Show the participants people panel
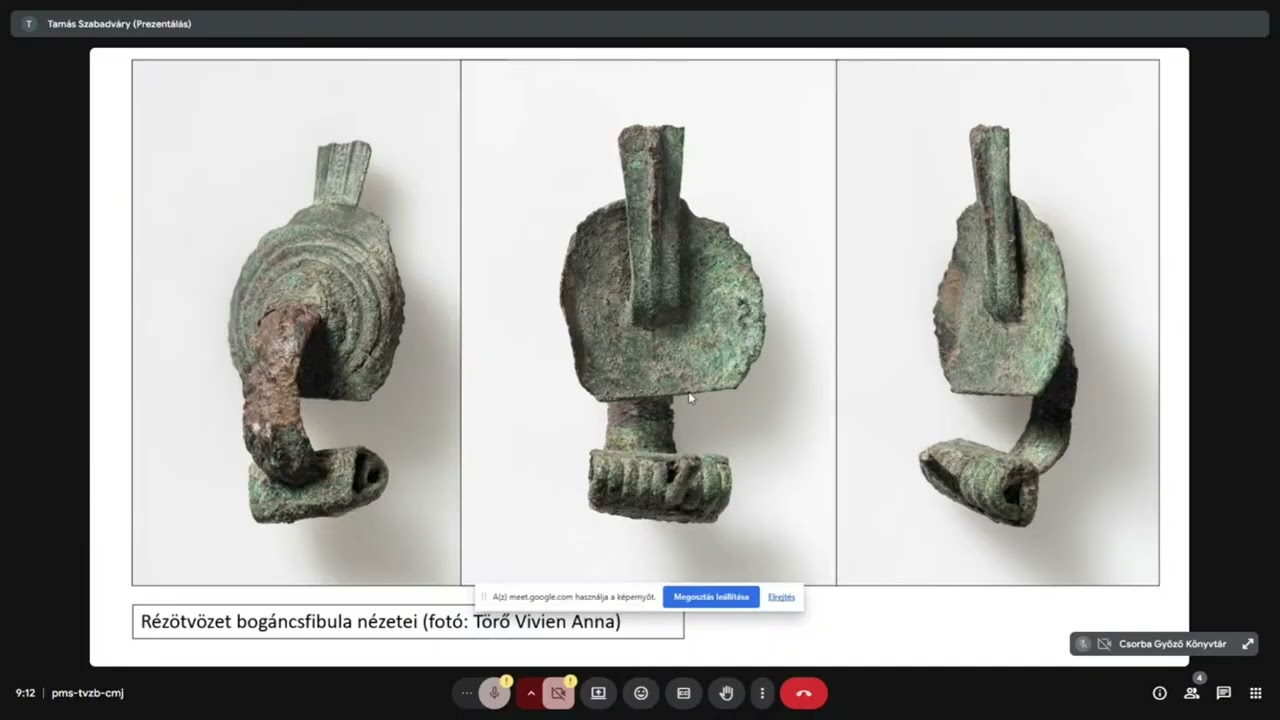This screenshot has width=1280, height=720. point(1192,693)
